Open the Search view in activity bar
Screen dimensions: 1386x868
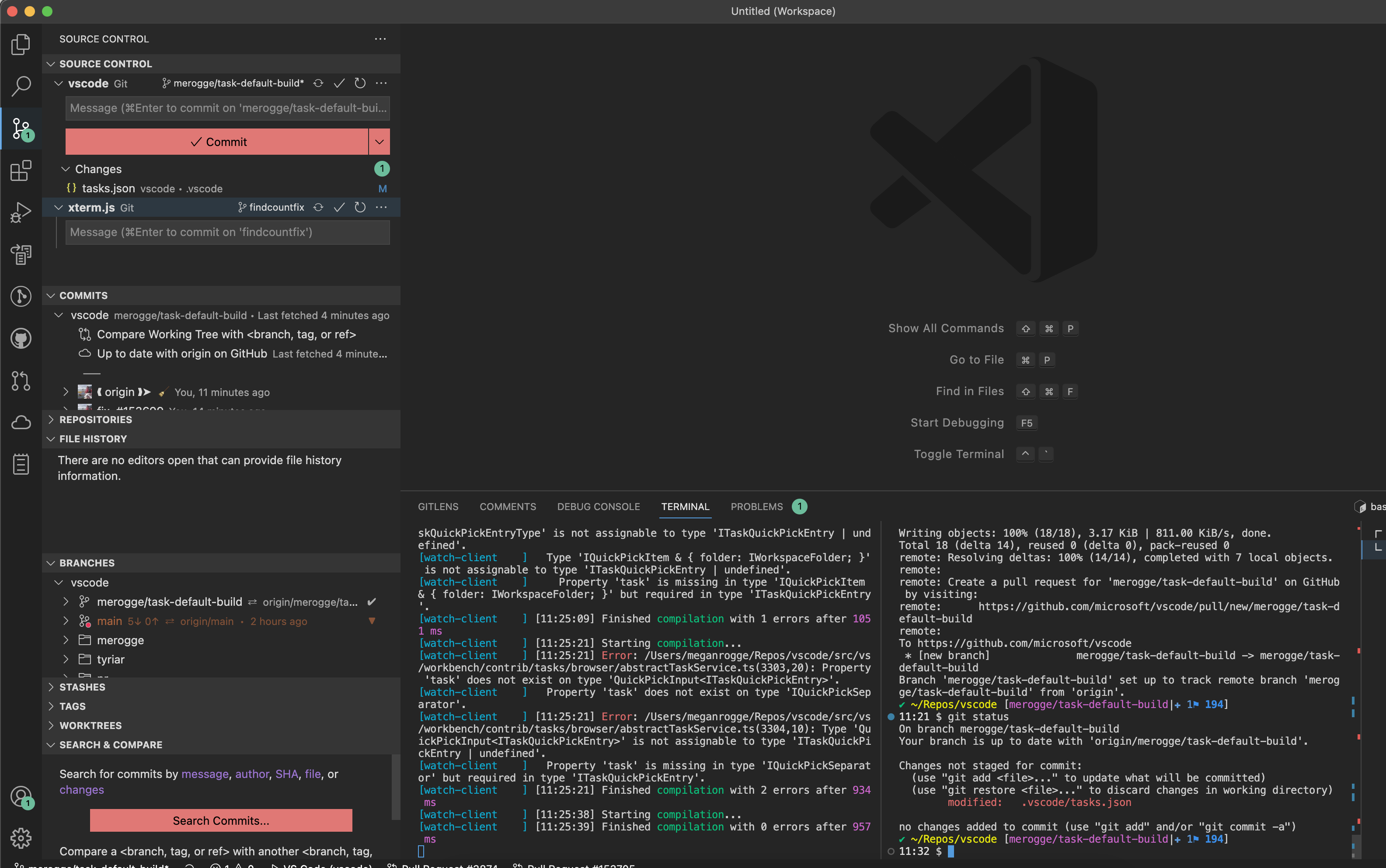pyautogui.click(x=21, y=86)
